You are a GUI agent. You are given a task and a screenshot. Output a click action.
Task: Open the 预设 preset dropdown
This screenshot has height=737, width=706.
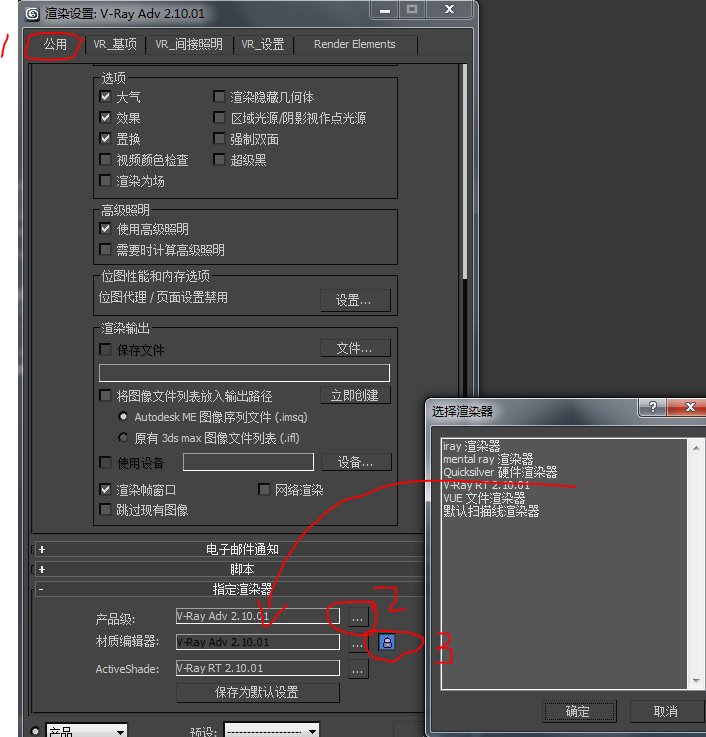point(271,731)
